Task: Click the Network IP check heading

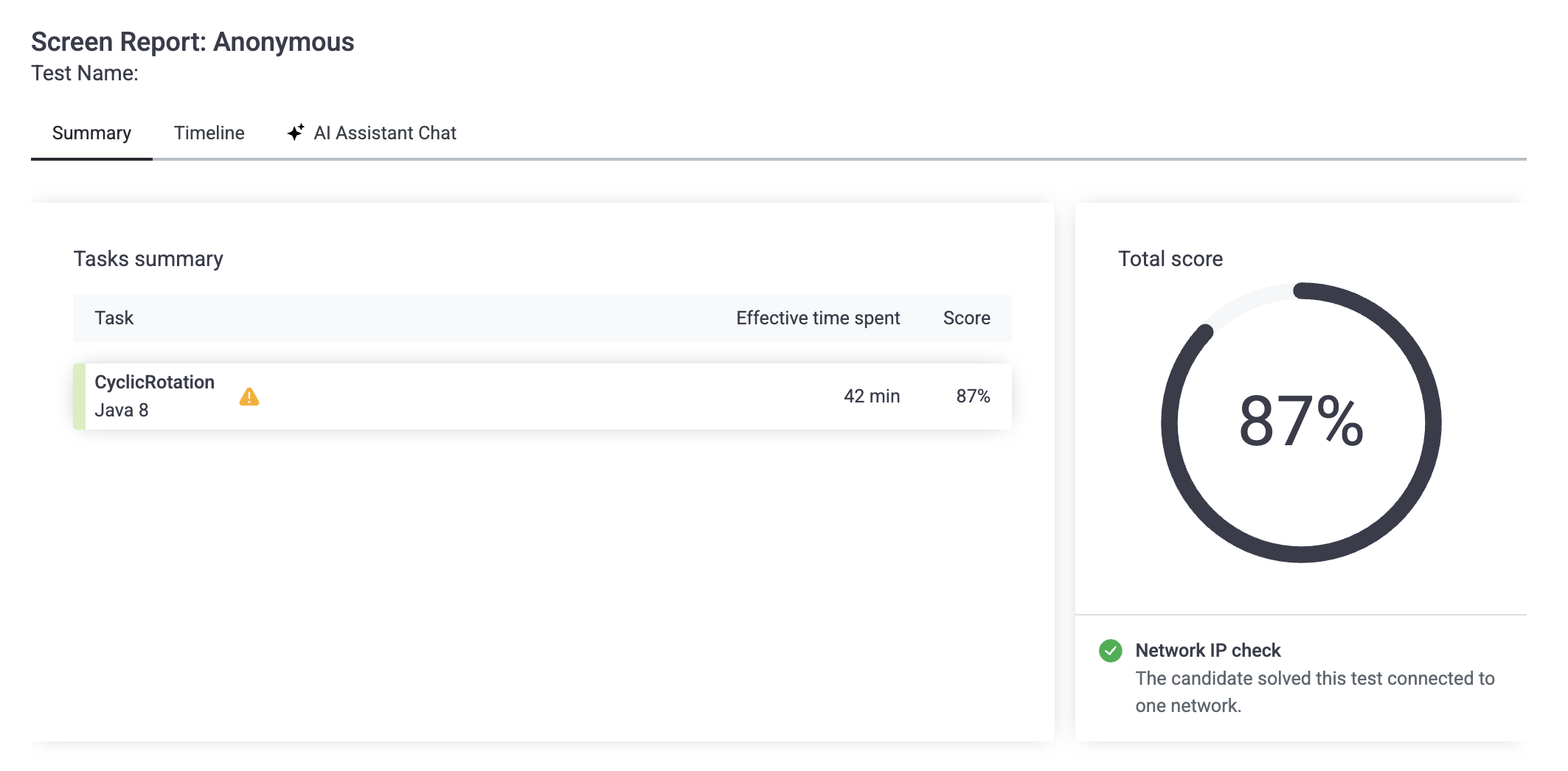Action: coord(1207,651)
